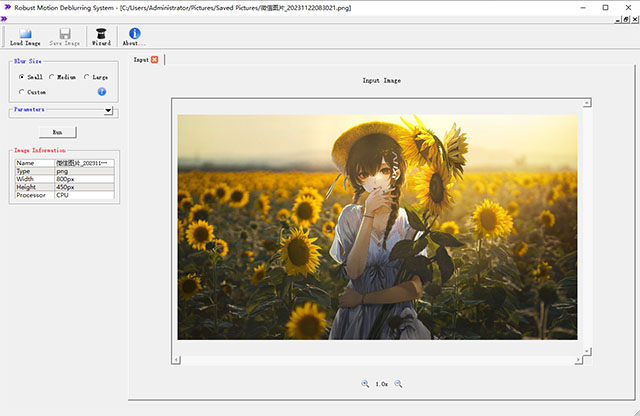Screen dimensions: 640x416
Task: Select the Custom blur size option
Action: click(x=22, y=92)
